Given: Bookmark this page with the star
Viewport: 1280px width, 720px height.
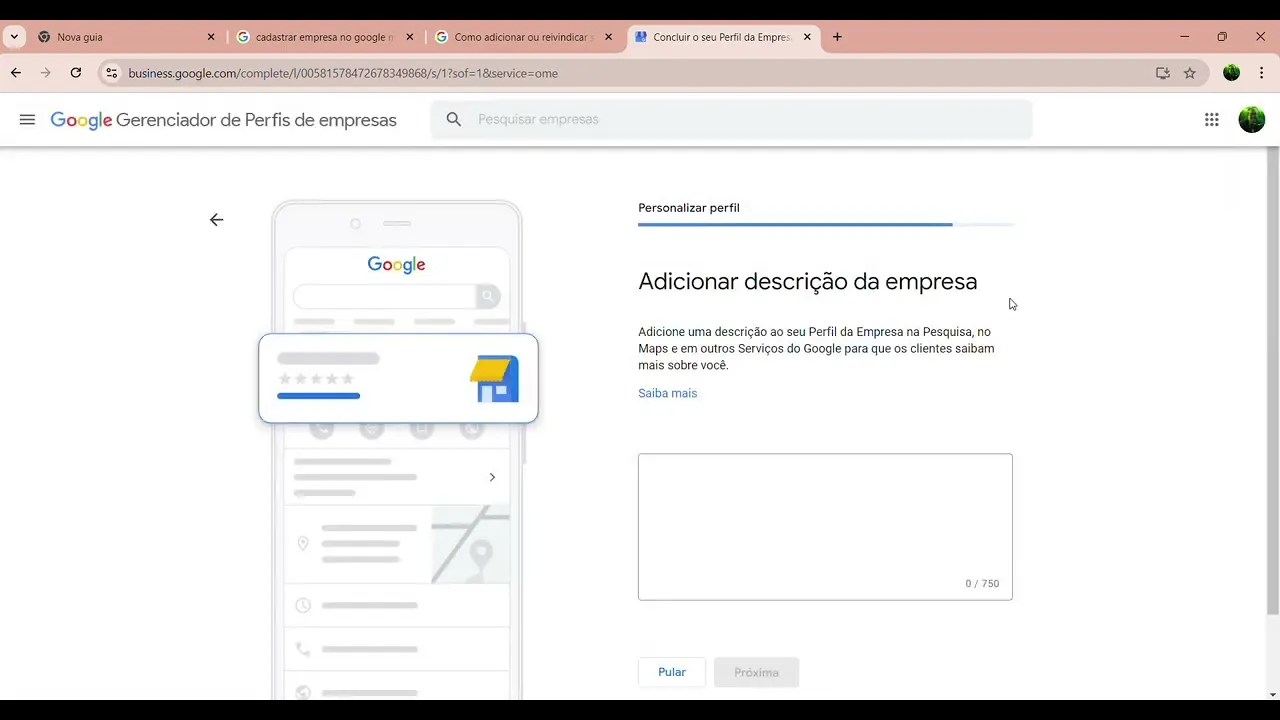Looking at the screenshot, I should [x=1190, y=73].
